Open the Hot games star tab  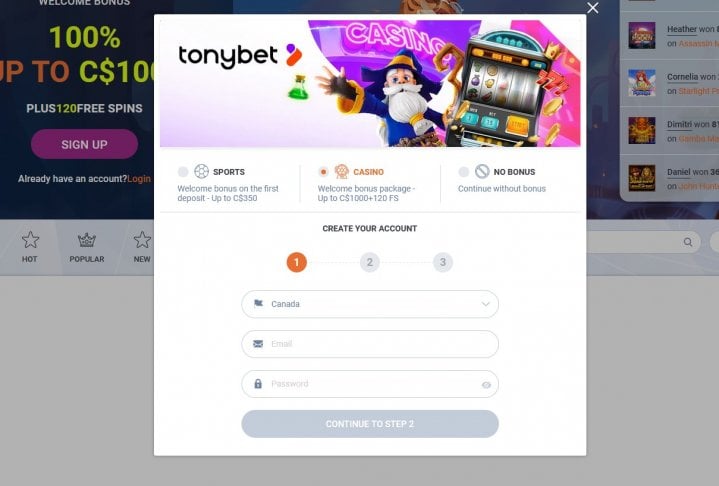pos(30,247)
